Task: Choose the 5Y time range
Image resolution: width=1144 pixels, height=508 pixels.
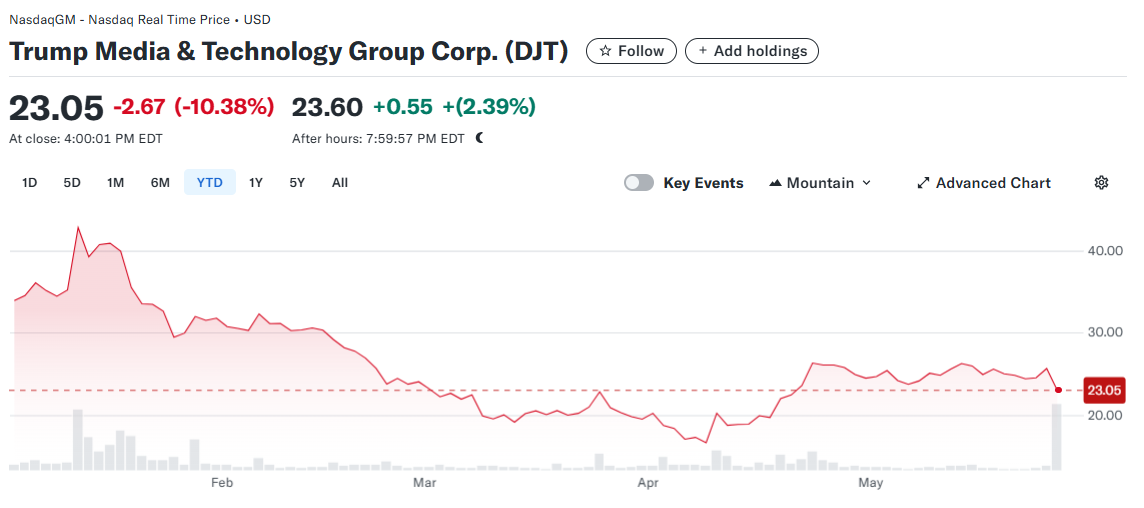Action: 297,182
